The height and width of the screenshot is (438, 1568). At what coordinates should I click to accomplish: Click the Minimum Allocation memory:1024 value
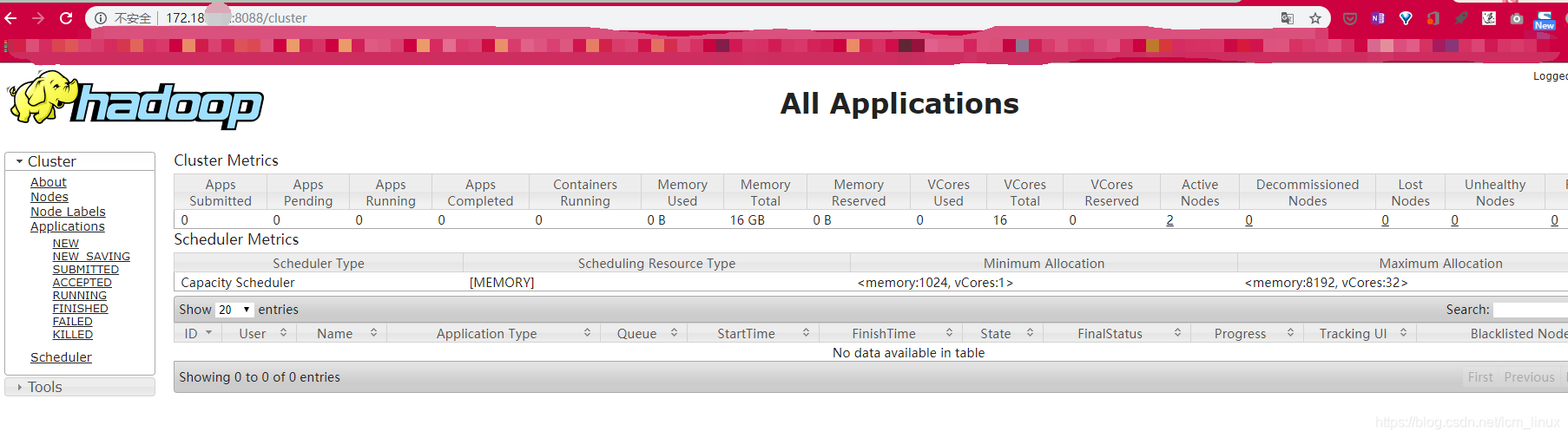pos(936,283)
